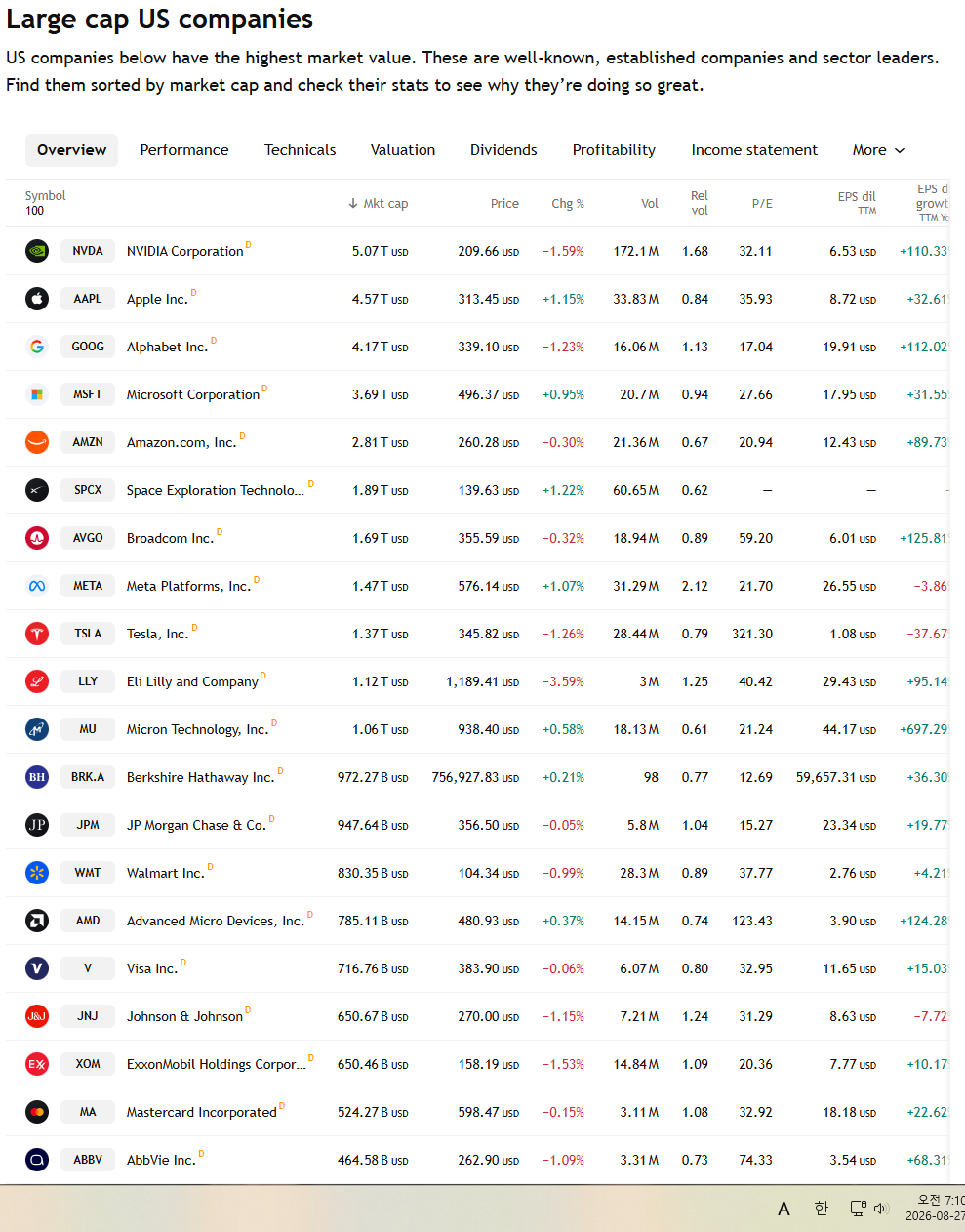Open the Amazon.com, Inc. company link

point(181,443)
